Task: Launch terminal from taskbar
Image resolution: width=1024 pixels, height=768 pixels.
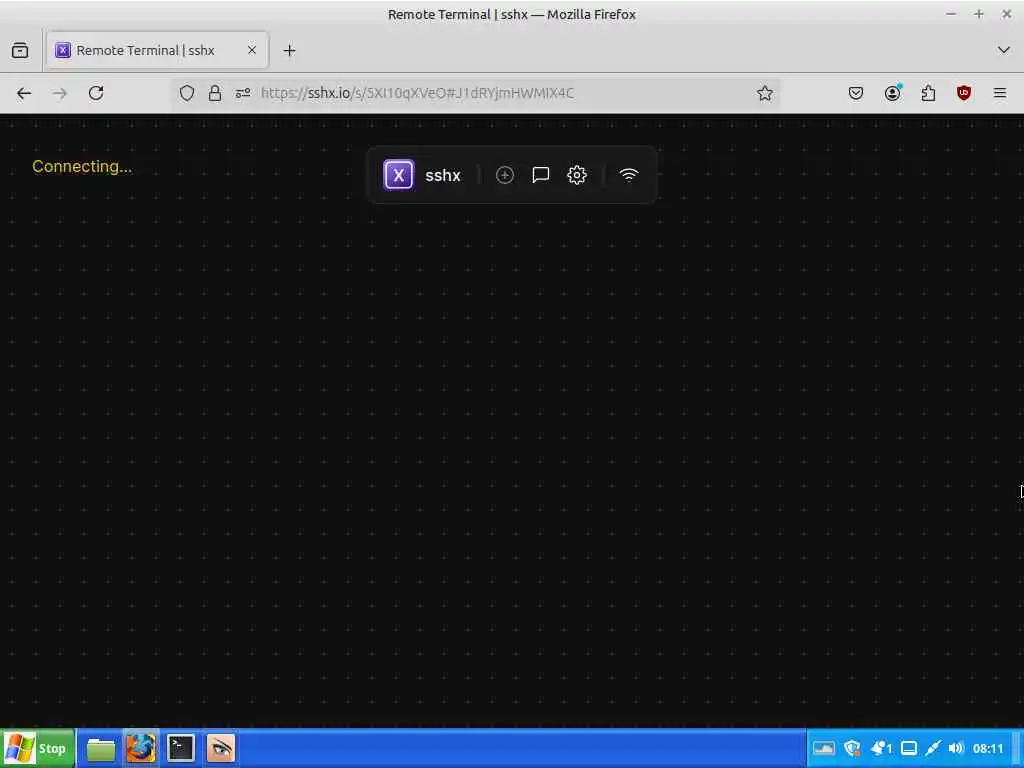Action: (181, 748)
